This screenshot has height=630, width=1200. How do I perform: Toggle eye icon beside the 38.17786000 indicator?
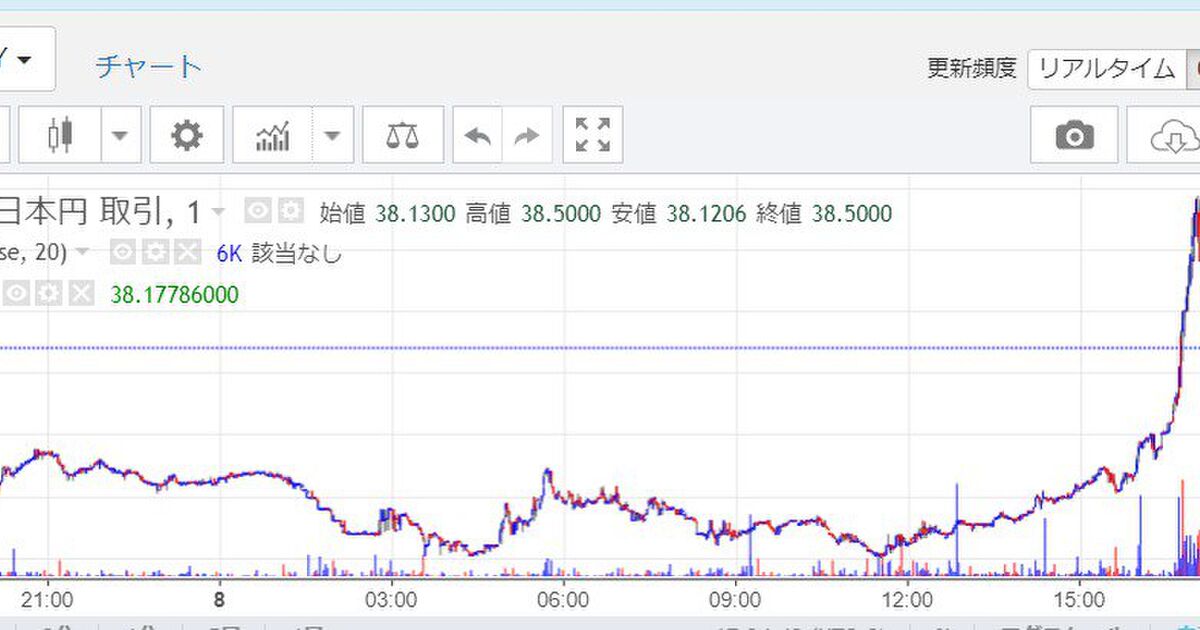17,294
